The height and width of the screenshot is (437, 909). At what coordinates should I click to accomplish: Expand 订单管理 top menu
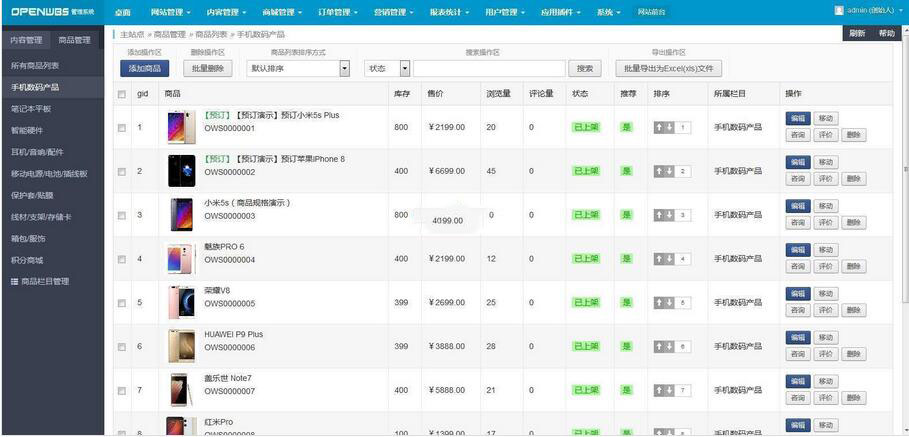tap(338, 12)
